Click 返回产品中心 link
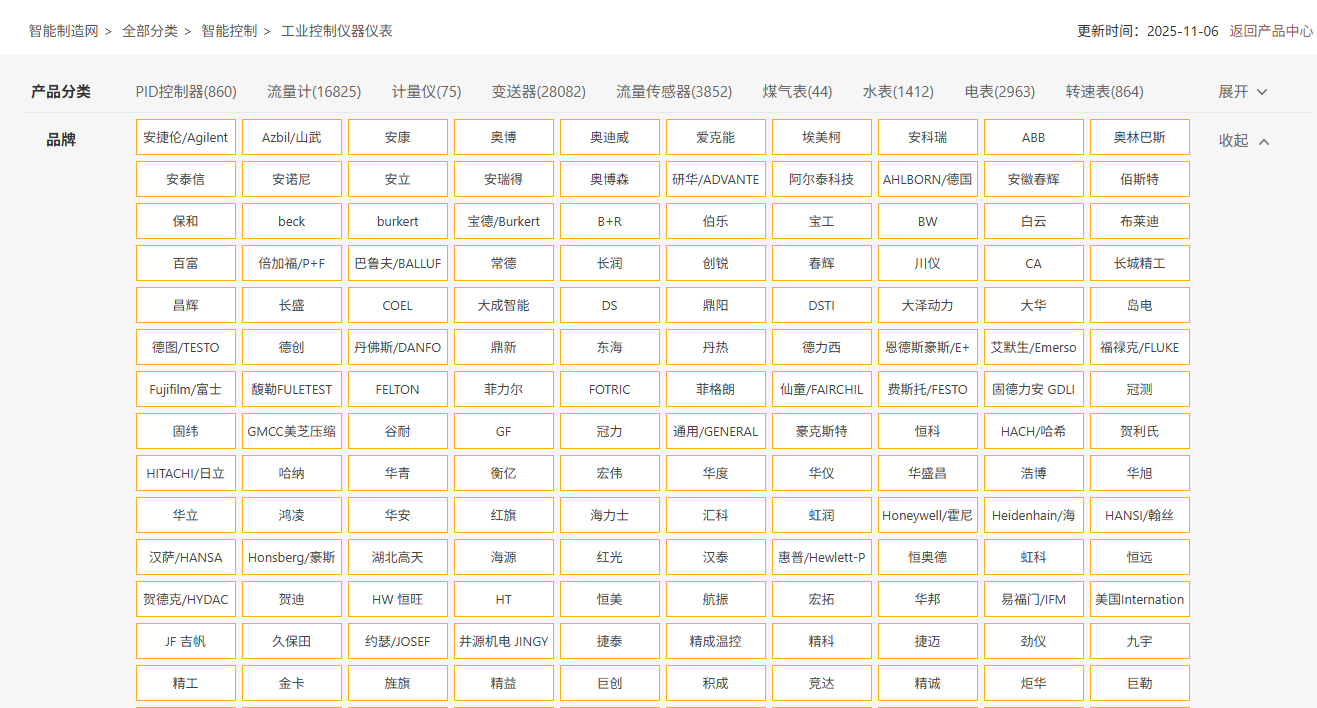Screen dimensions: 1317x708 (x=1271, y=31)
